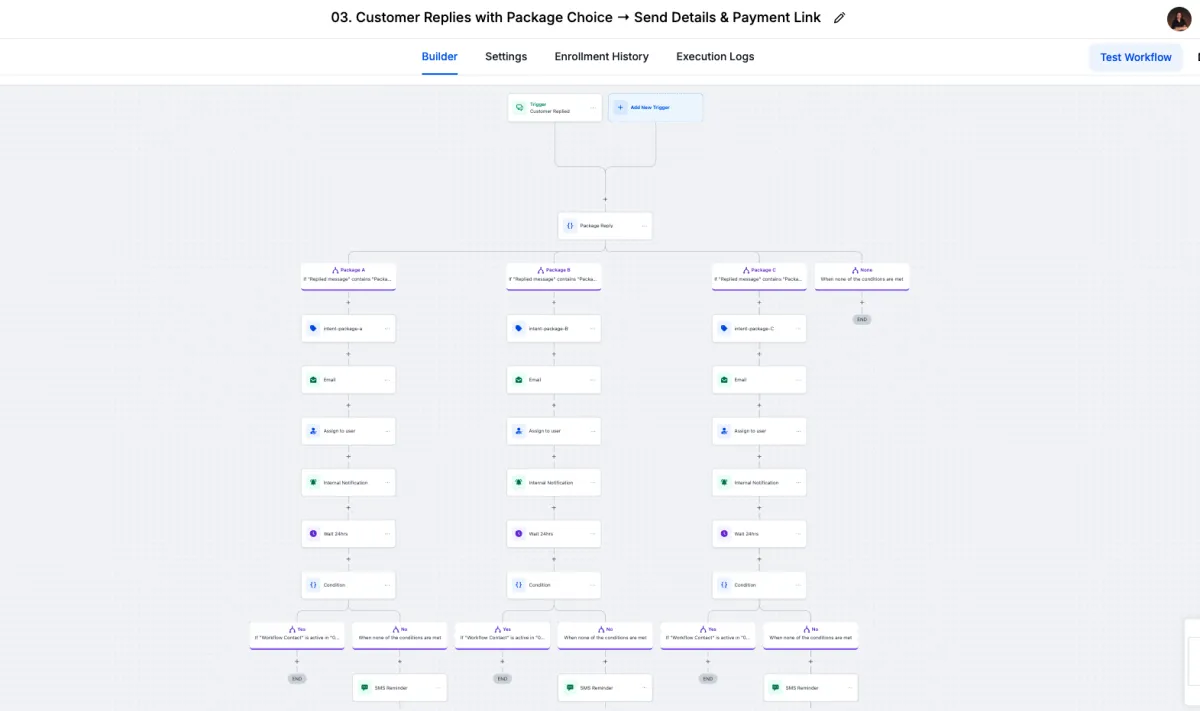
Task: Click plus connector below Package A branch header
Action: (x=348, y=302)
